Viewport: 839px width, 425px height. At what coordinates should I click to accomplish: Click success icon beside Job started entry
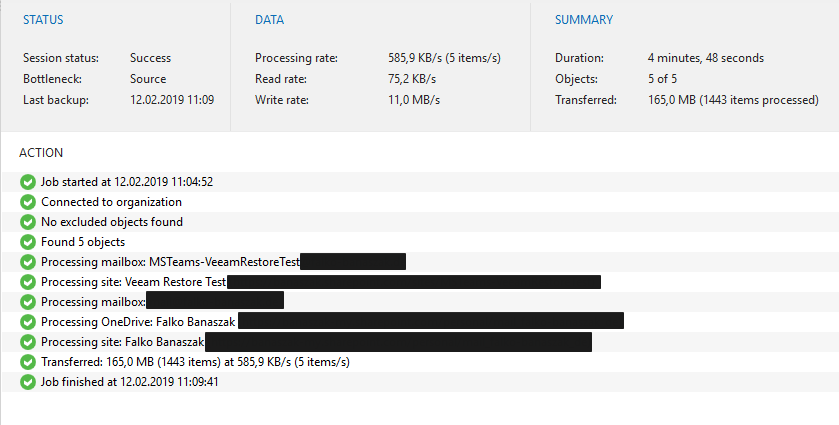[28, 182]
